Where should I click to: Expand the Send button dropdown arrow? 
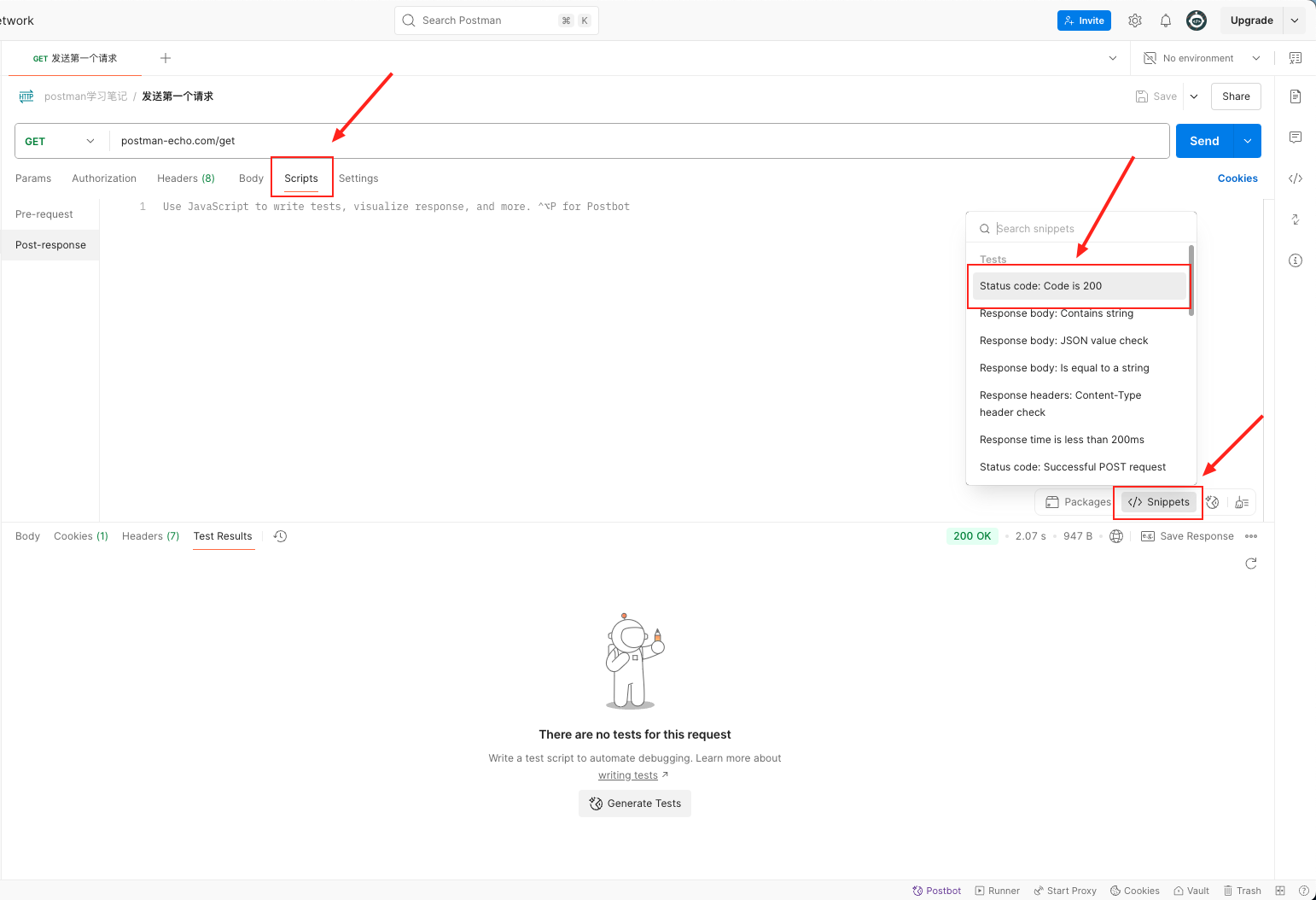(x=1247, y=141)
